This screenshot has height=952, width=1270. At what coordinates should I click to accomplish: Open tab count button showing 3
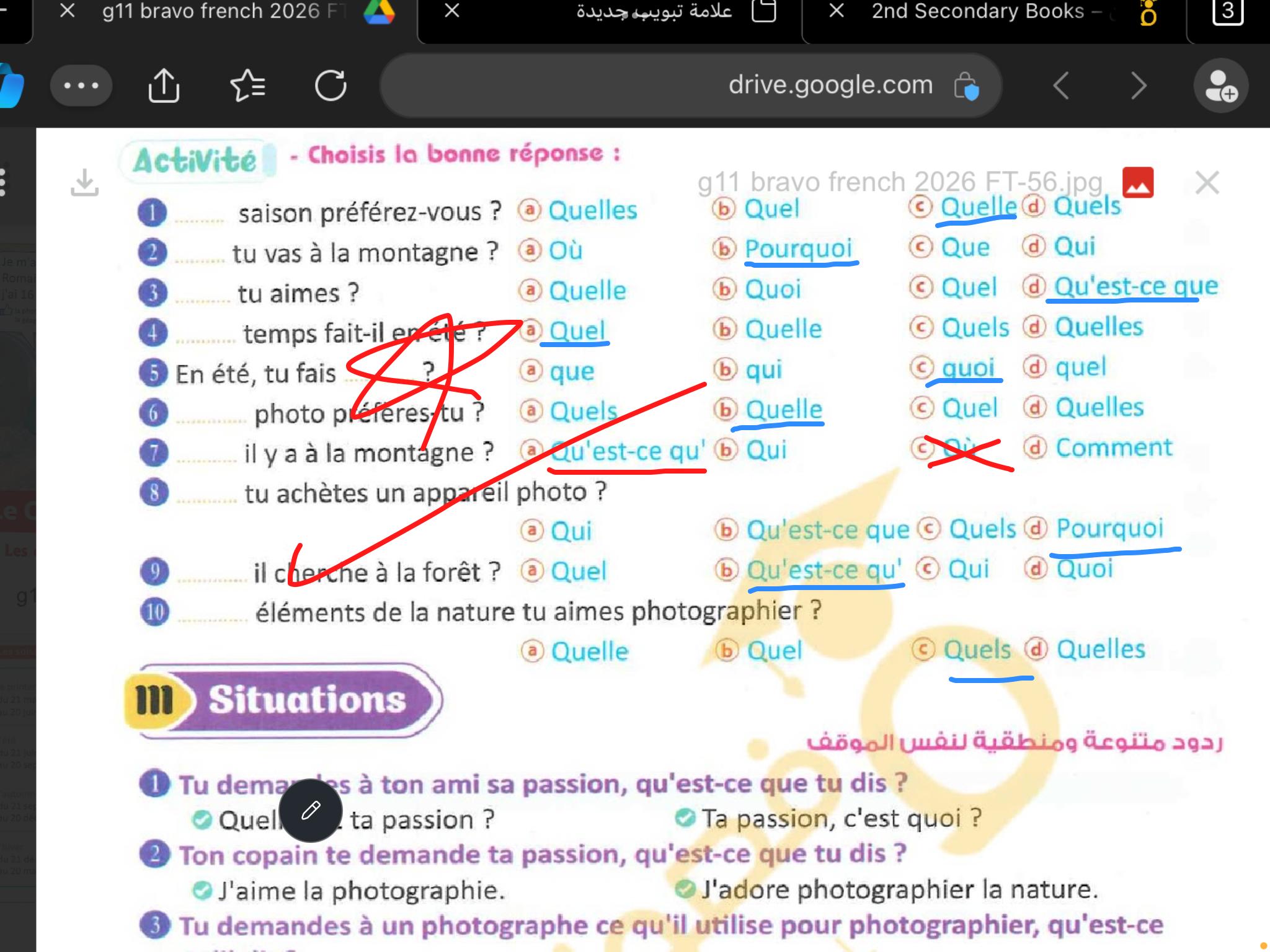pyautogui.click(x=1227, y=11)
